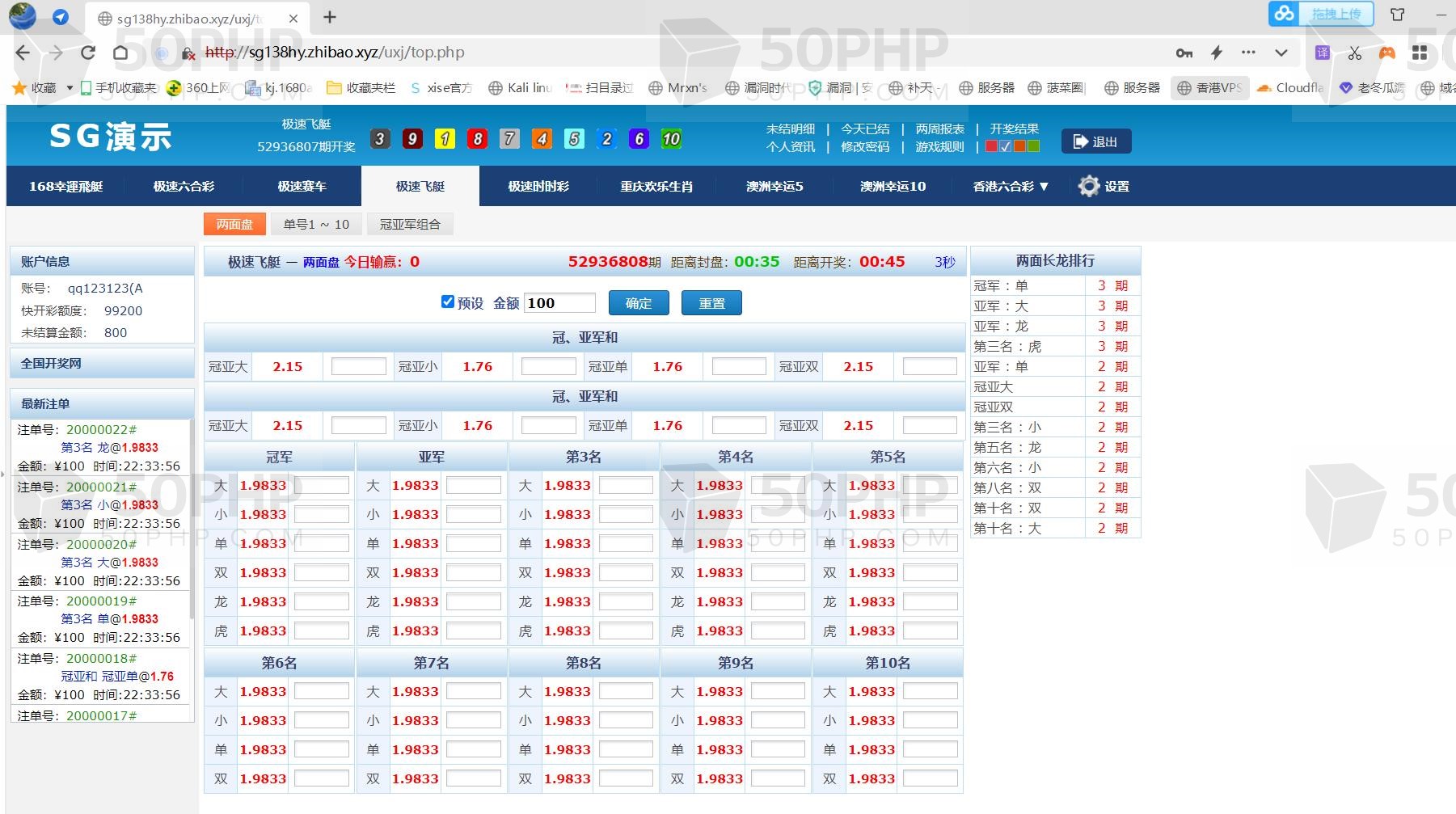Click the 金额 amount input field
The image size is (1456, 814).
559,303
